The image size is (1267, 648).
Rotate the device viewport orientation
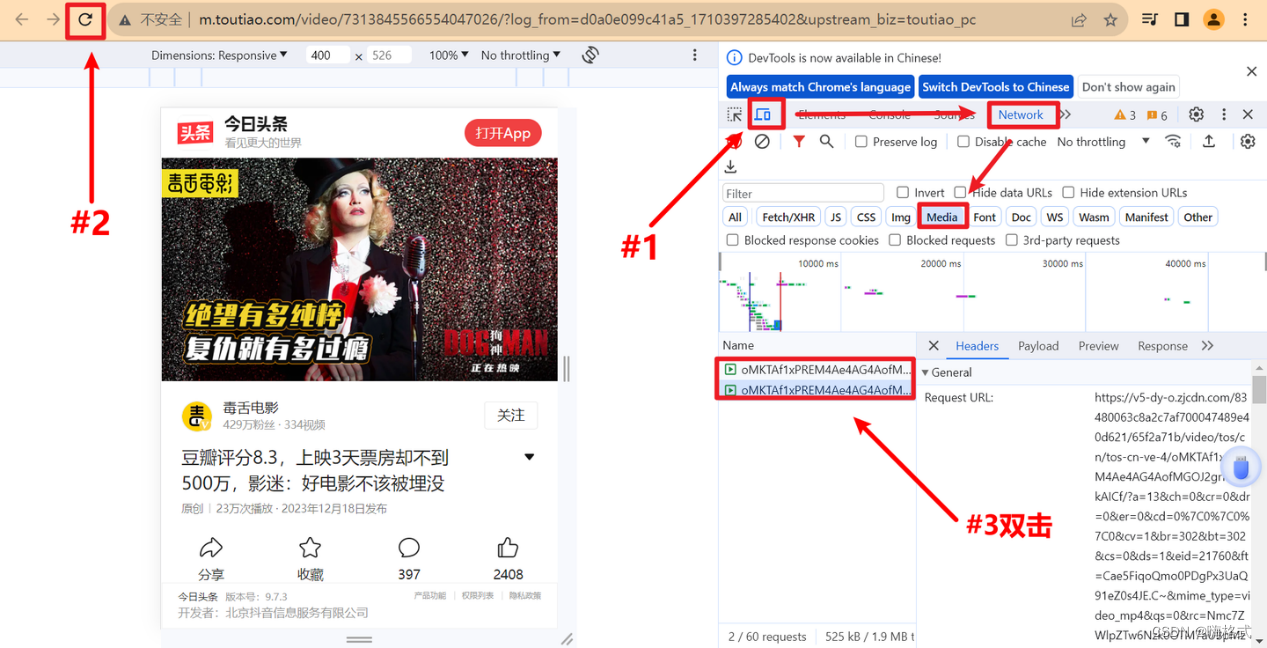(590, 55)
